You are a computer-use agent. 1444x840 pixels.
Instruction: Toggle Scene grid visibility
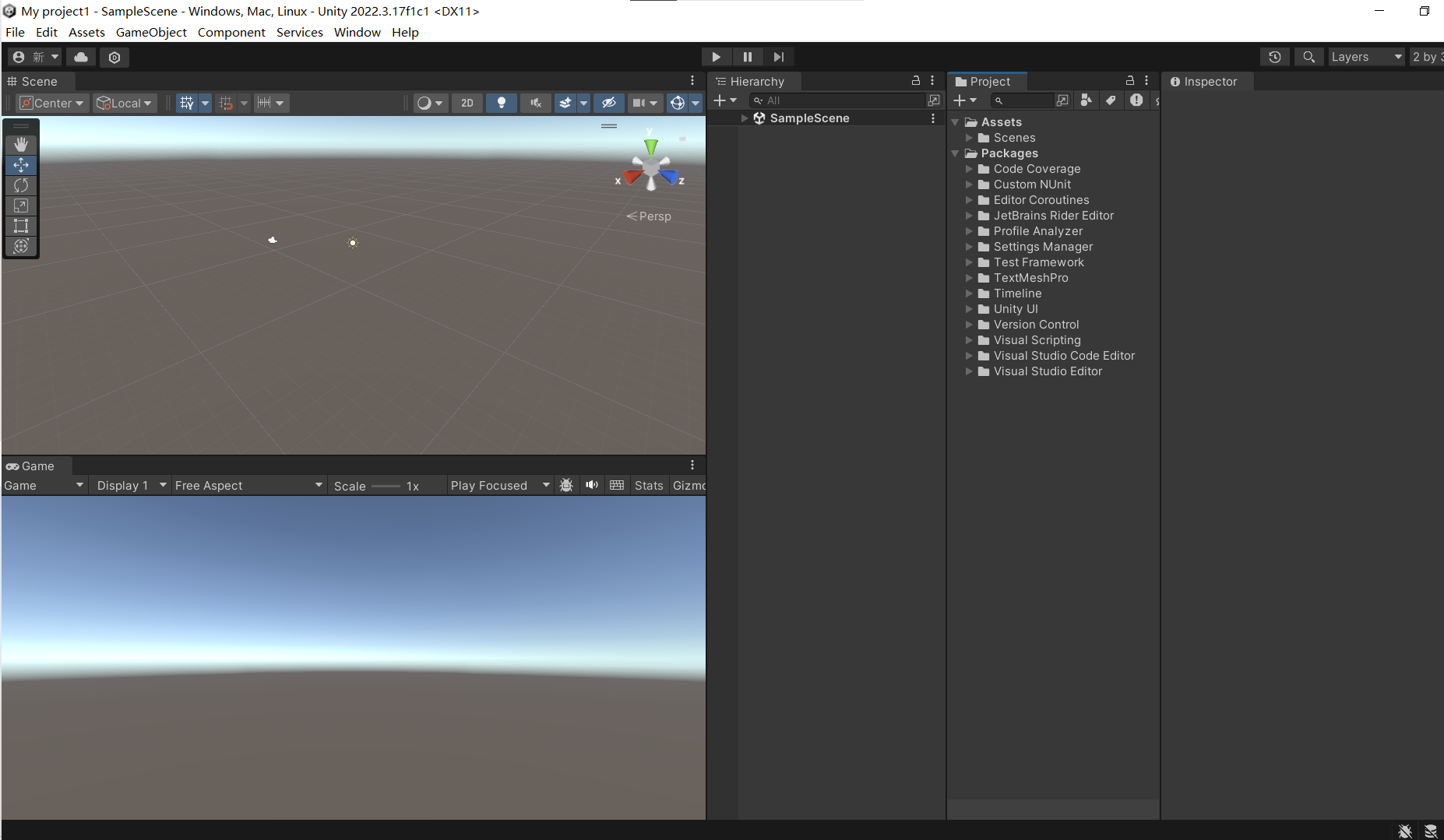(187, 103)
